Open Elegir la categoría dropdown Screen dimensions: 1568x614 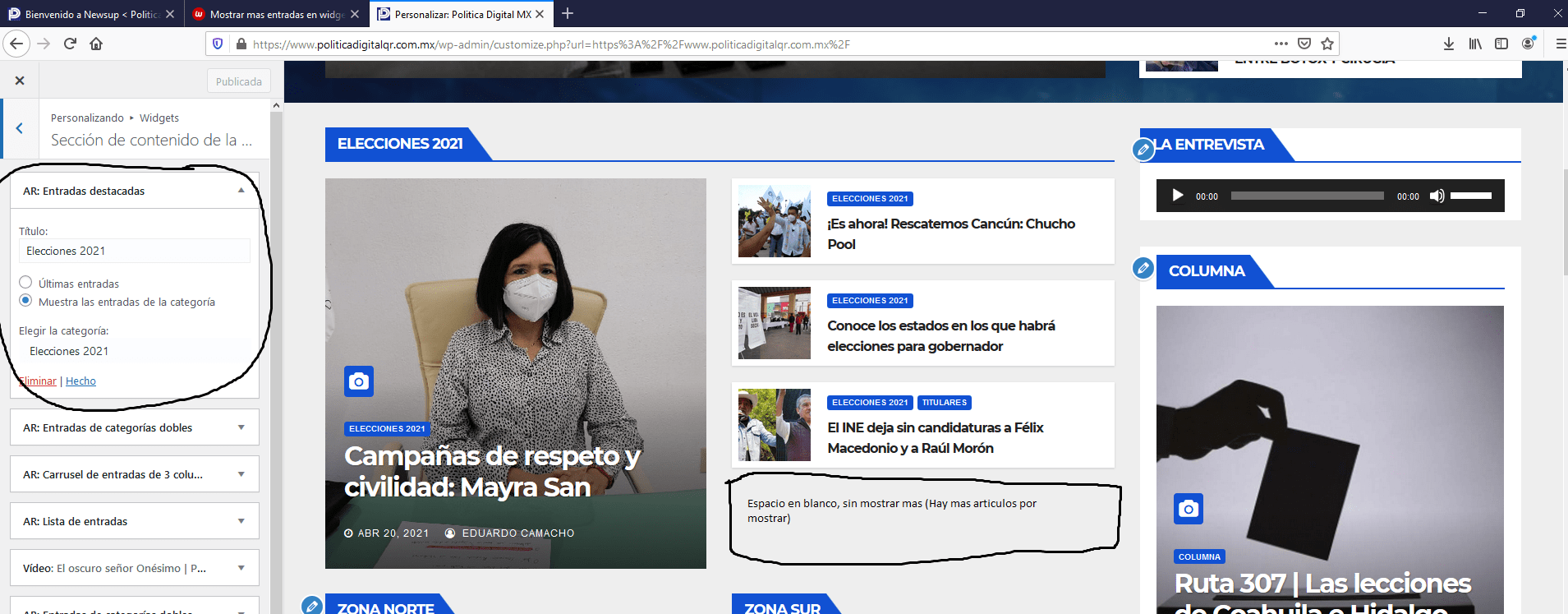pyautogui.click(x=135, y=351)
